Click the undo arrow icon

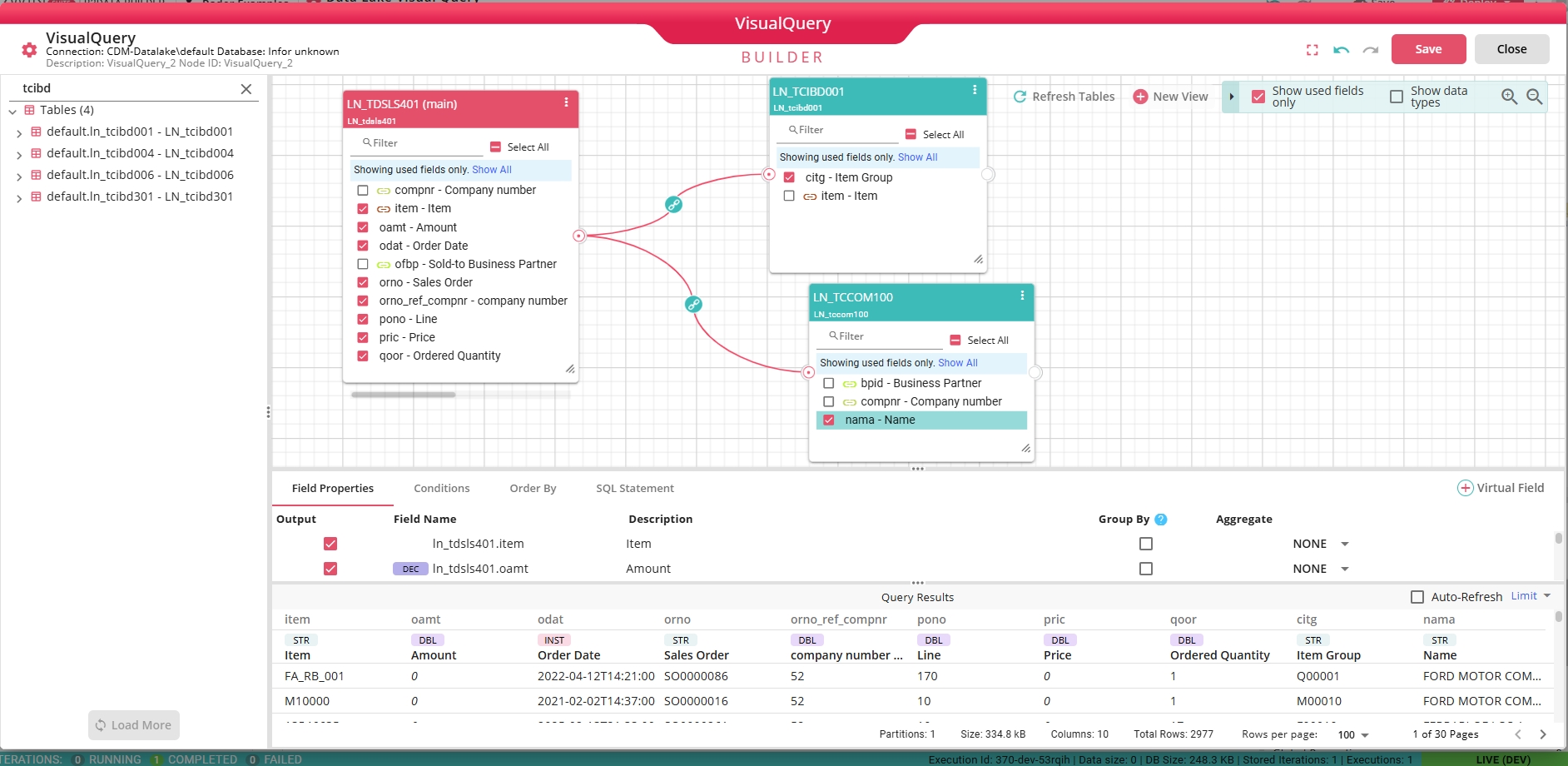pos(1342,50)
